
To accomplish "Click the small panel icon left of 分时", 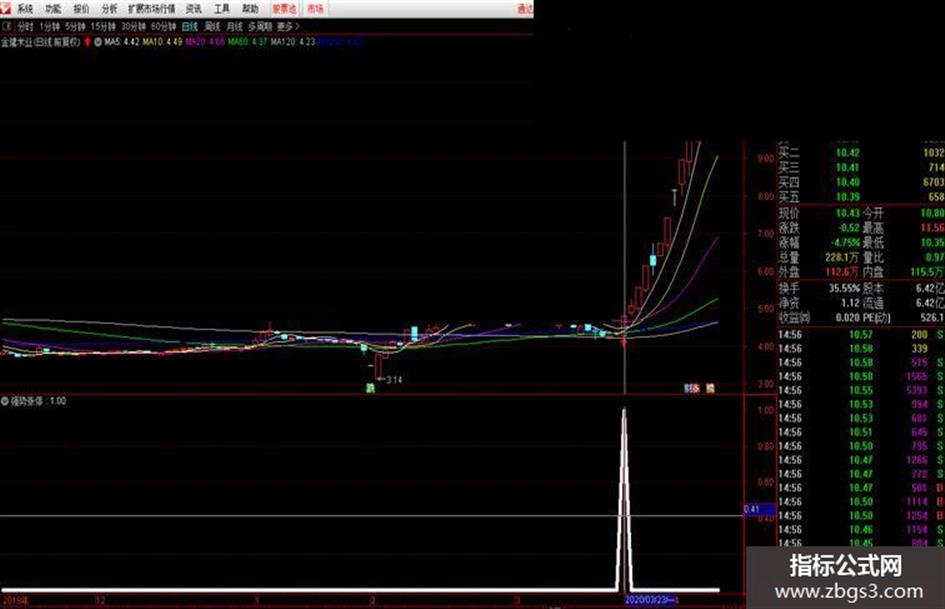I will (x=7, y=27).
